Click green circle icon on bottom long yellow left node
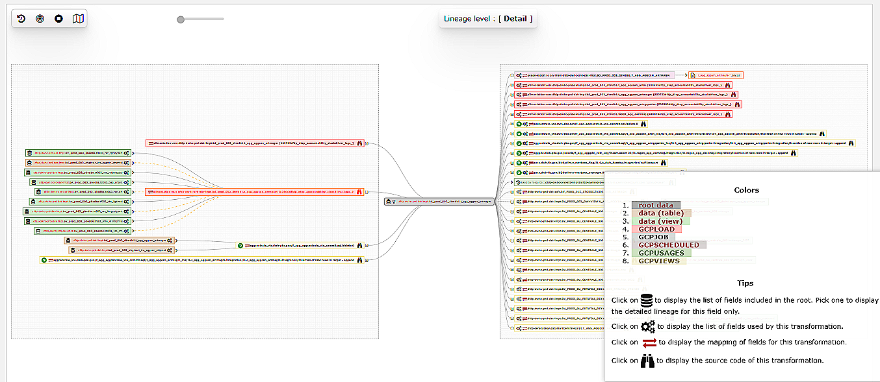 pos(44,260)
